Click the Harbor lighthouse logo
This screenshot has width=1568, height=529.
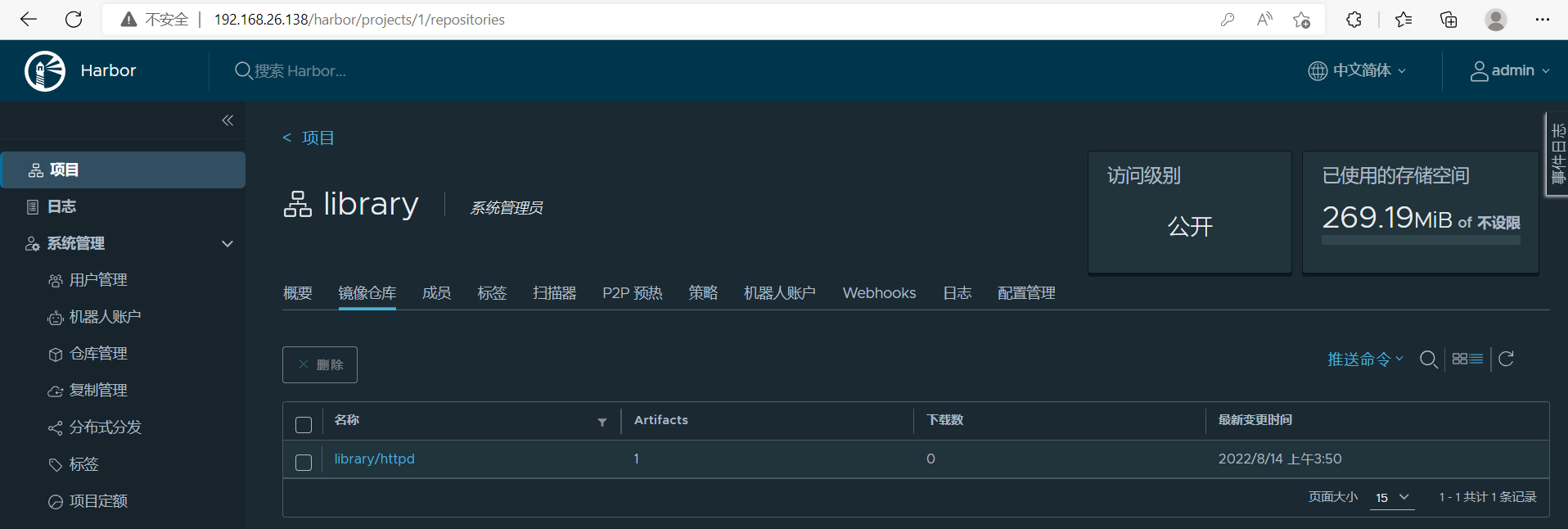(x=45, y=71)
